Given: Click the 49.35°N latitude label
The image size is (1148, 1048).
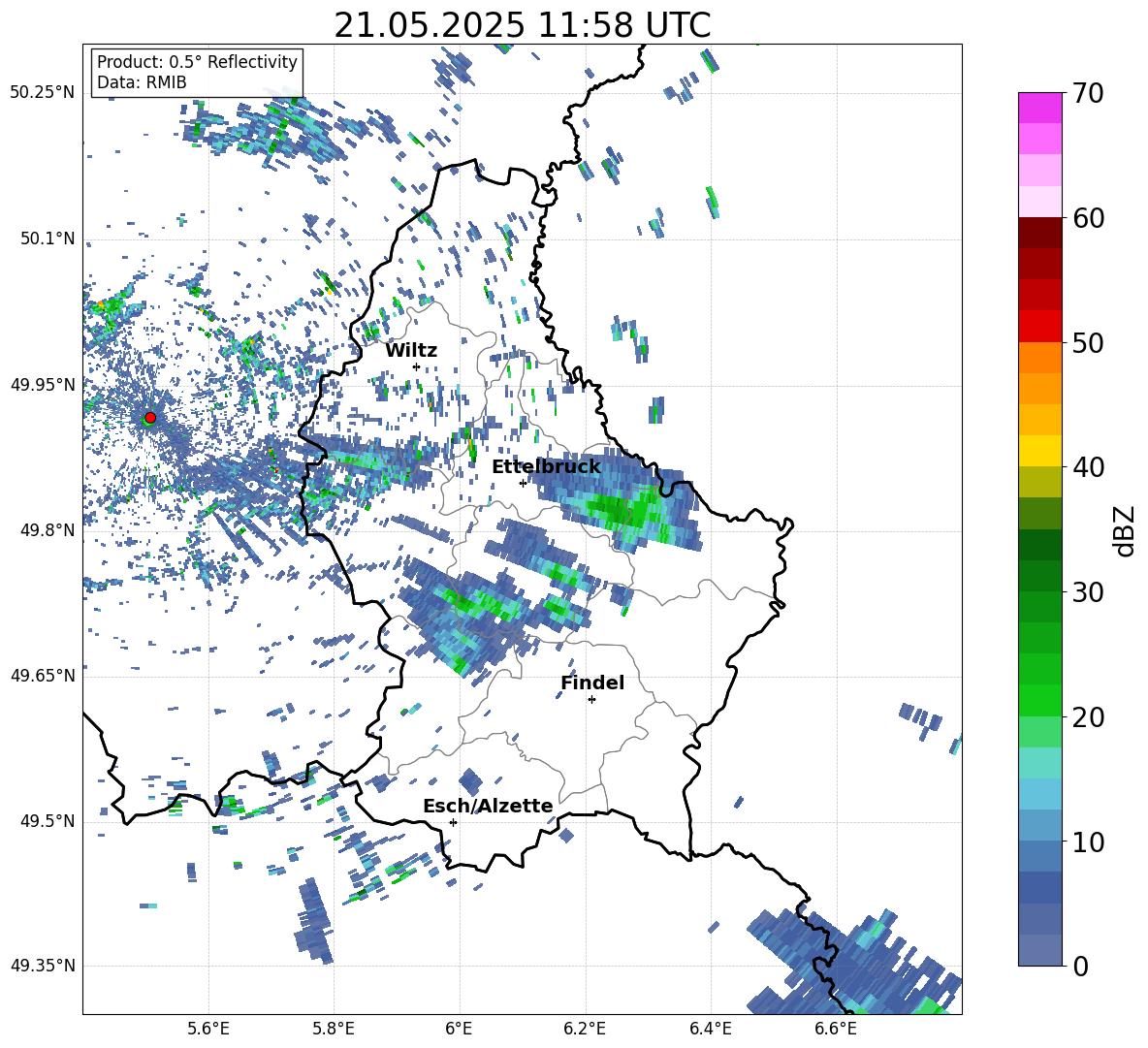Looking at the screenshot, I should 43,966.
